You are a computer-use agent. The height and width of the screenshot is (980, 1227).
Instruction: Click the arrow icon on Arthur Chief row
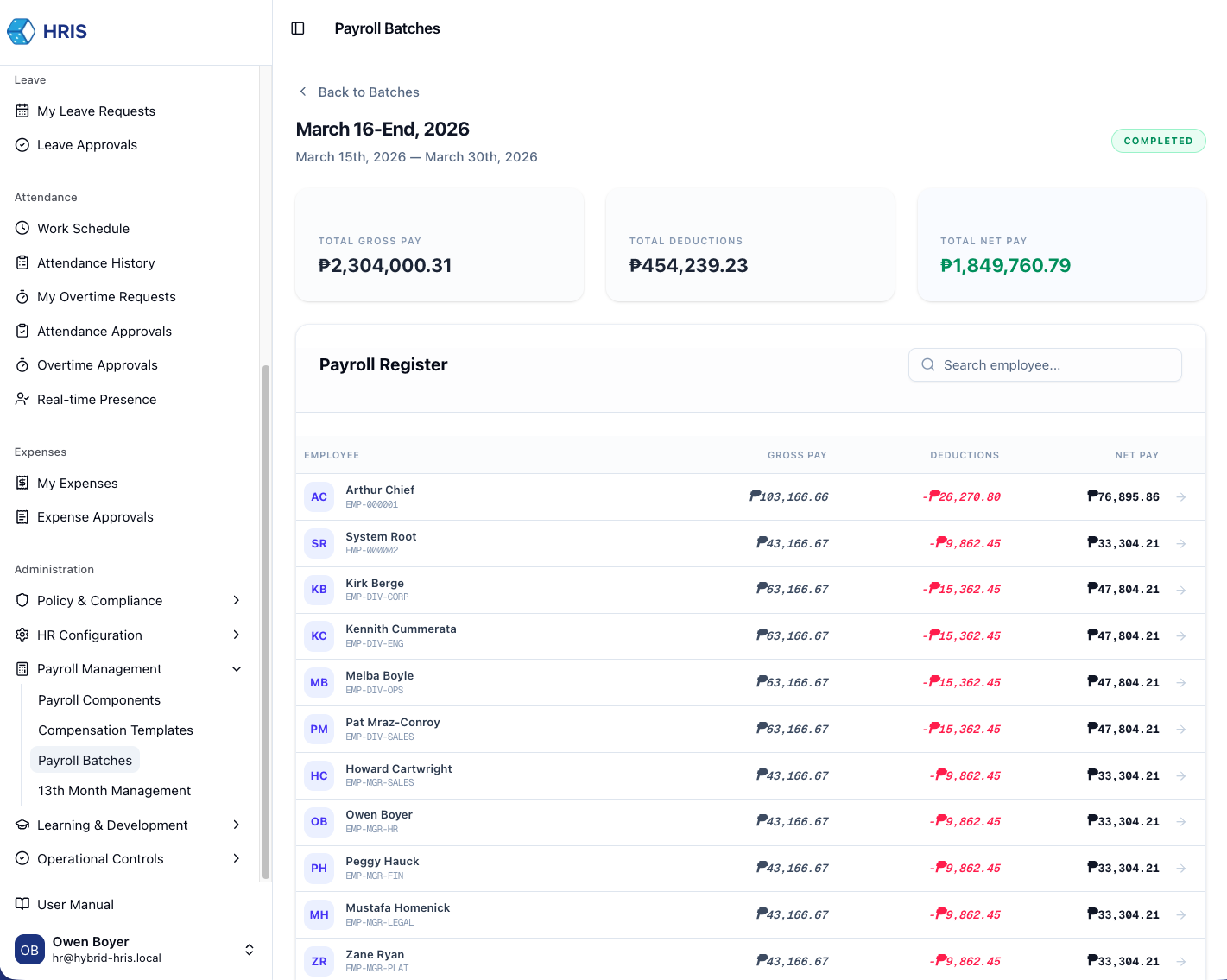pos(1180,497)
